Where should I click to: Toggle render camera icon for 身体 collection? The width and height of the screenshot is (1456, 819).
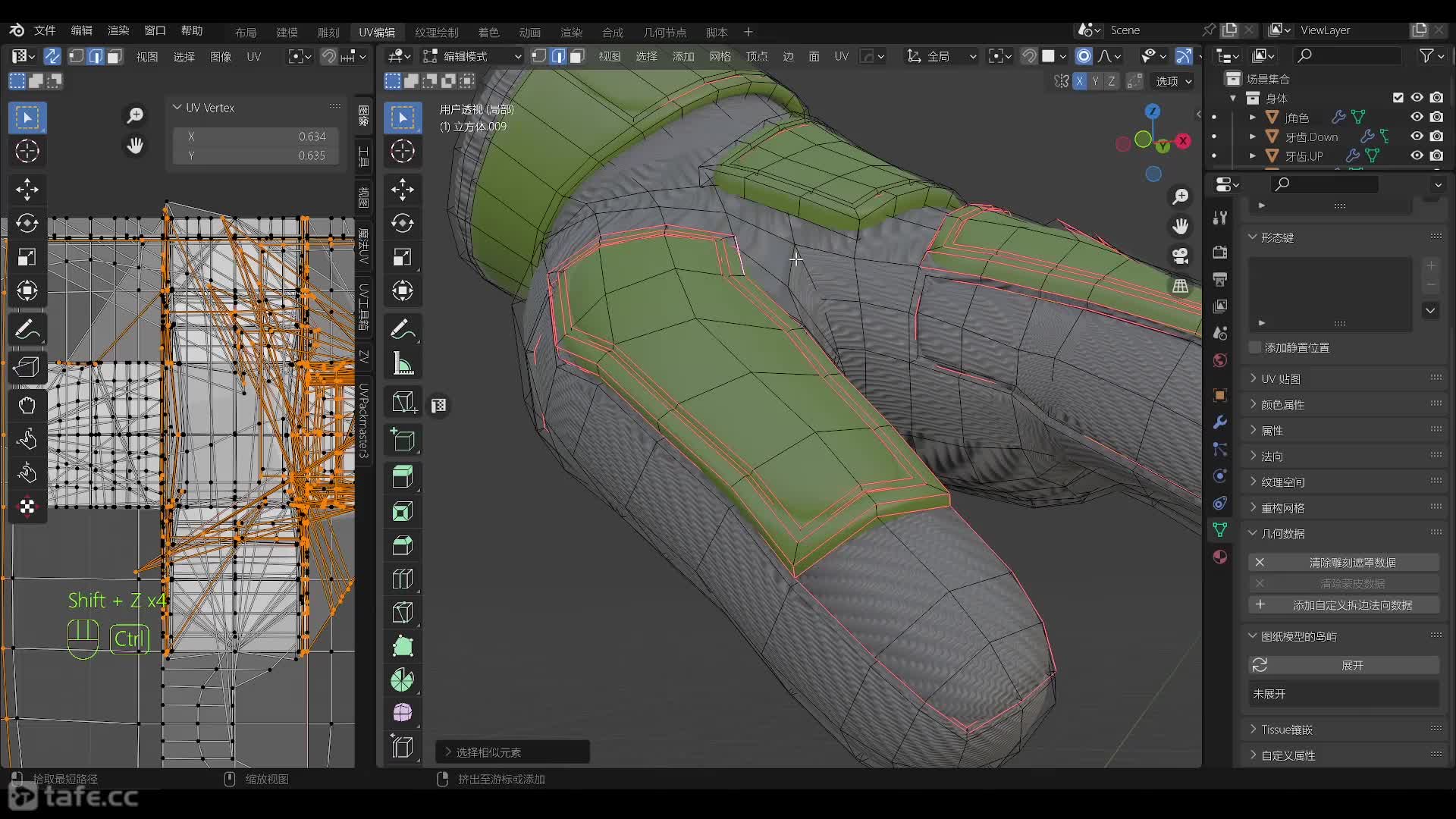pyautogui.click(x=1436, y=98)
